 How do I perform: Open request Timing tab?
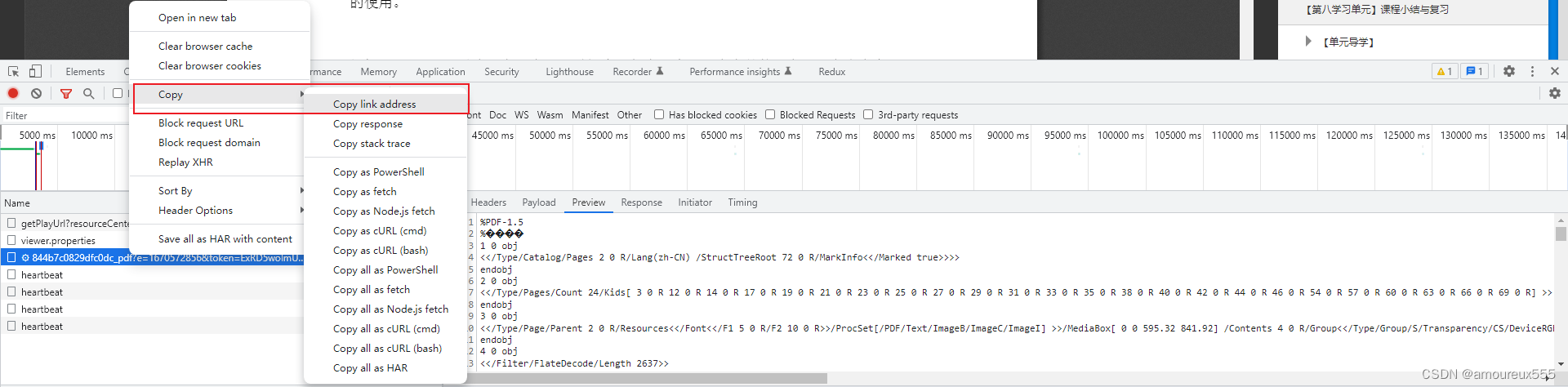(x=742, y=202)
